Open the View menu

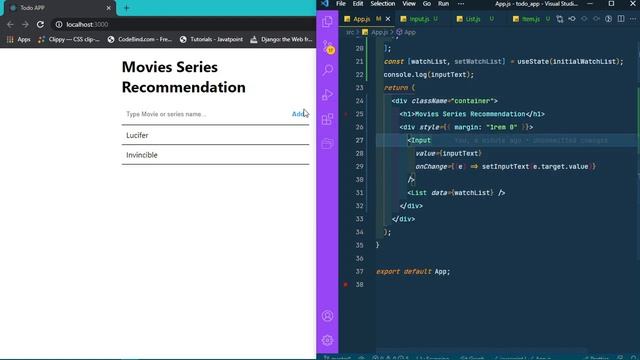click(x=409, y=4)
